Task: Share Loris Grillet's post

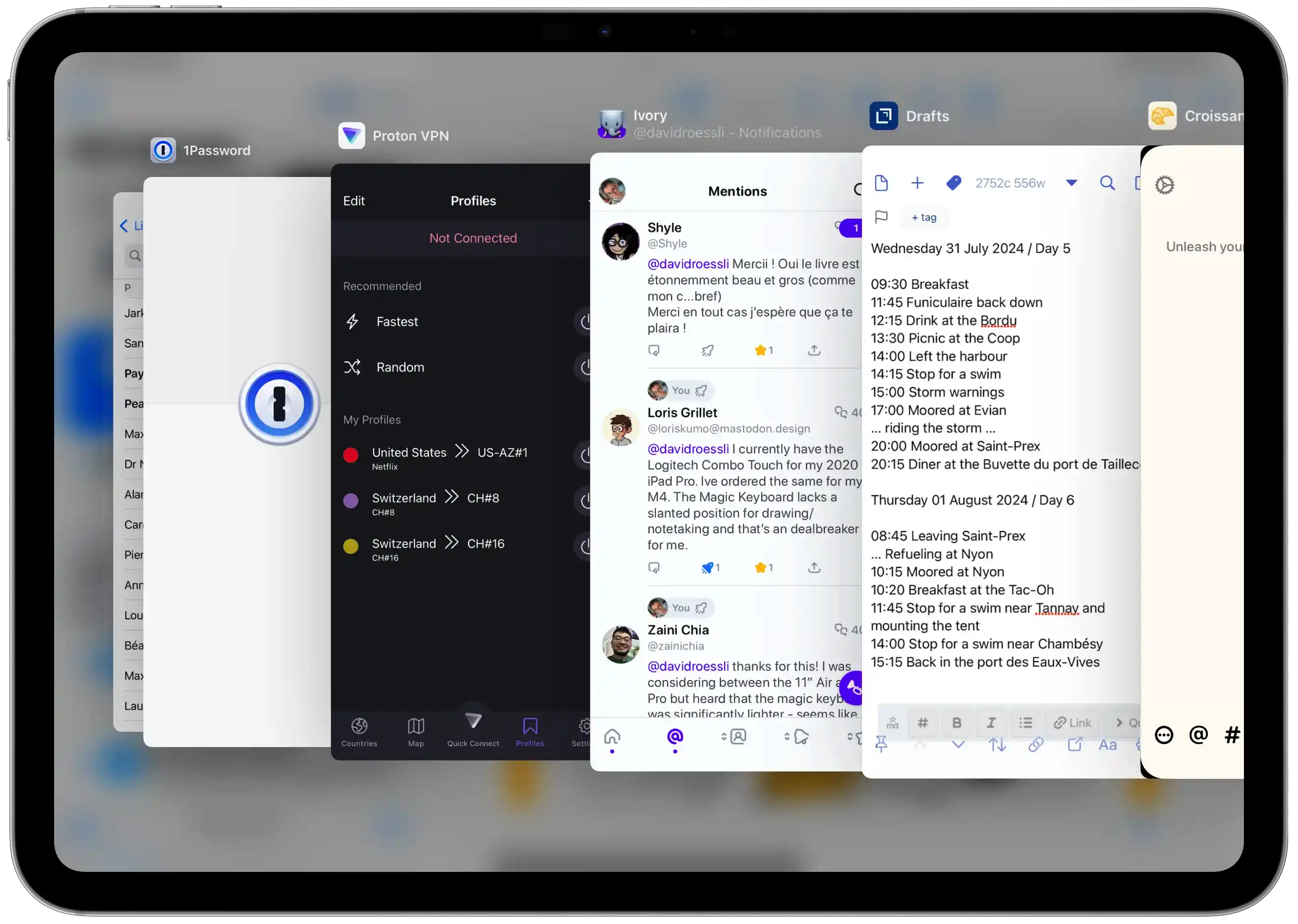Action: click(x=814, y=568)
